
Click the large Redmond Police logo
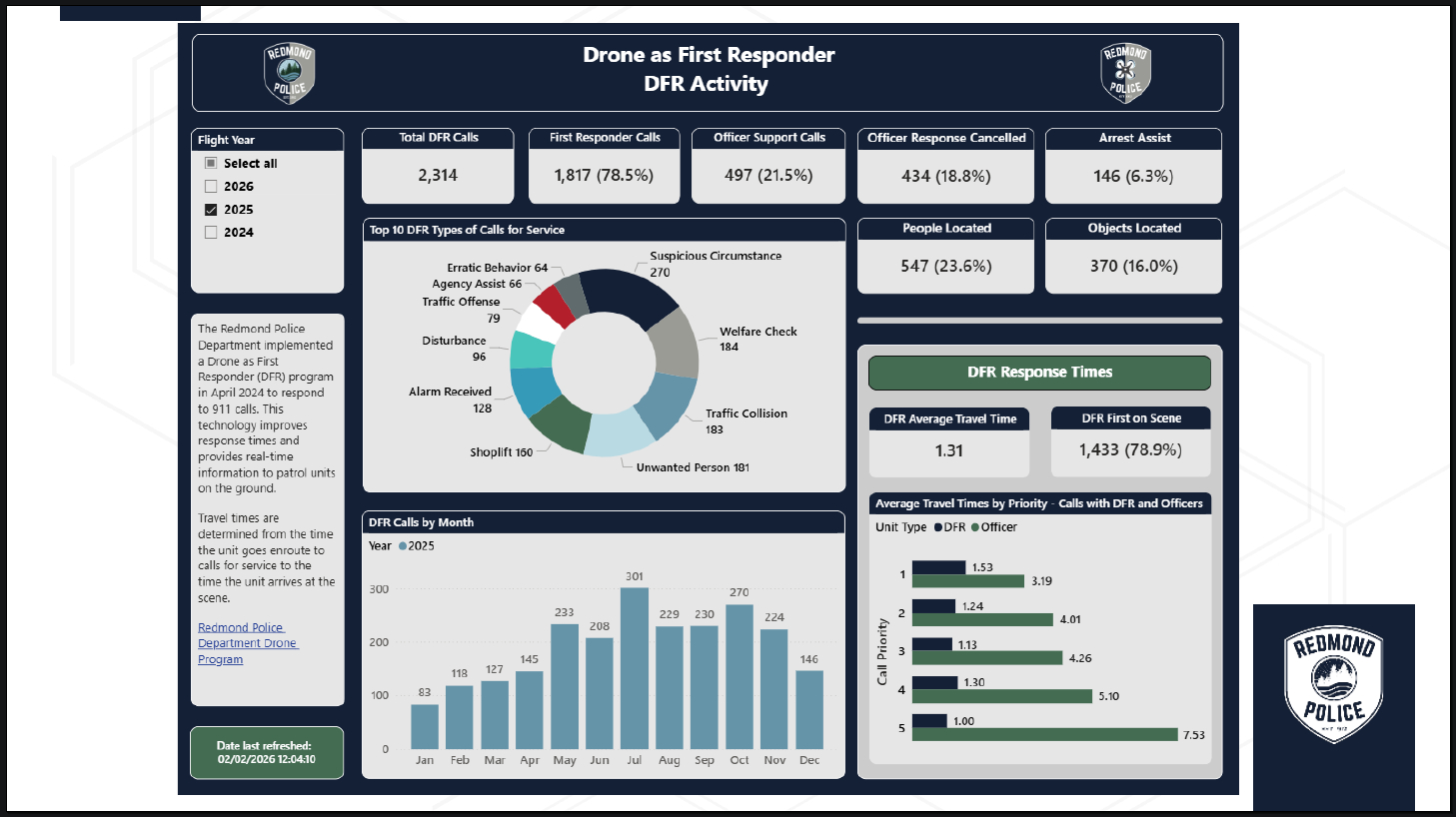tap(1333, 685)
